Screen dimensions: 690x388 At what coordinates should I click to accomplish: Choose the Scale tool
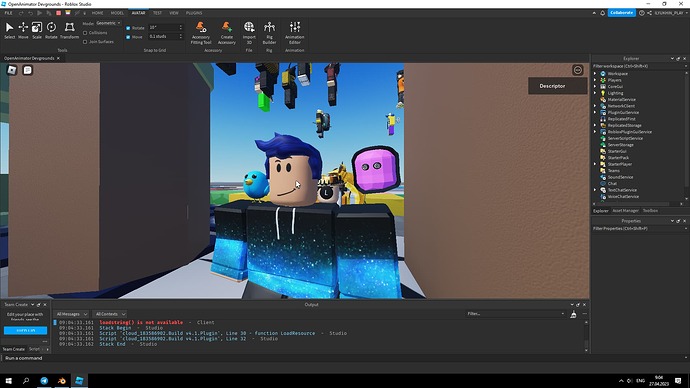(x=37, y=30)
